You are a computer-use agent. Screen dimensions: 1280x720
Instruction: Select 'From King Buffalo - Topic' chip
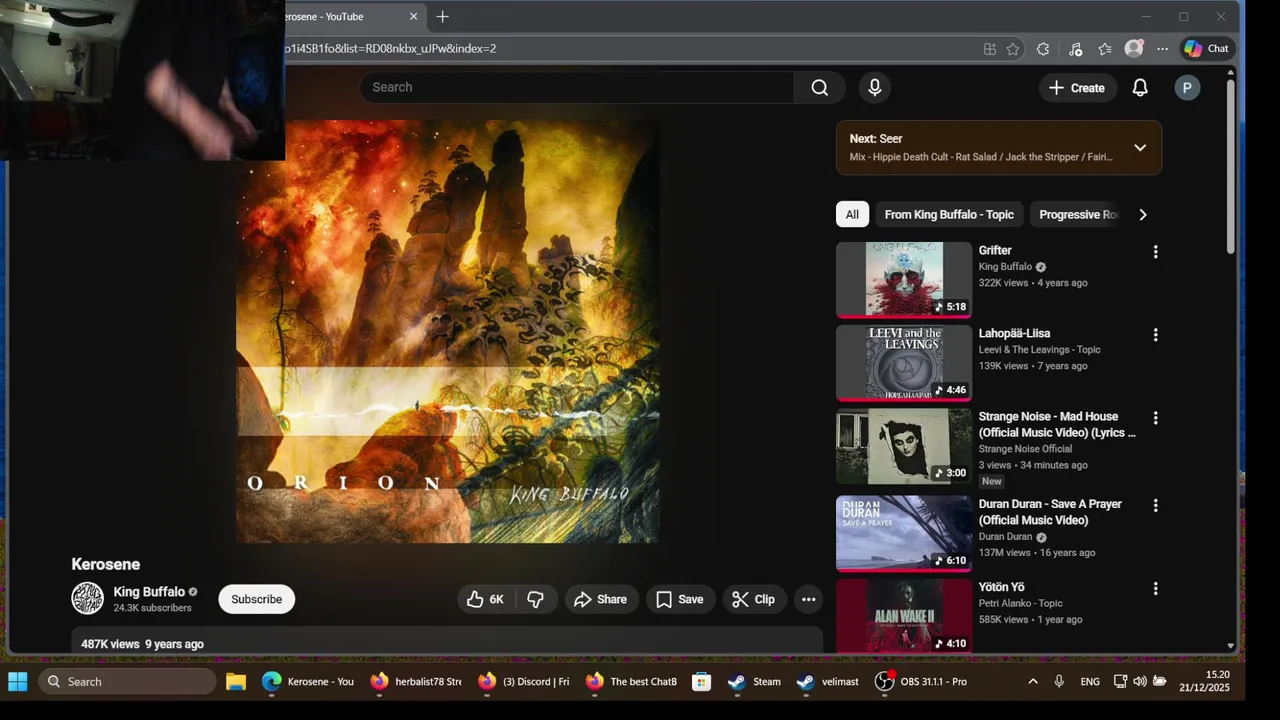[x=949, y=214]
